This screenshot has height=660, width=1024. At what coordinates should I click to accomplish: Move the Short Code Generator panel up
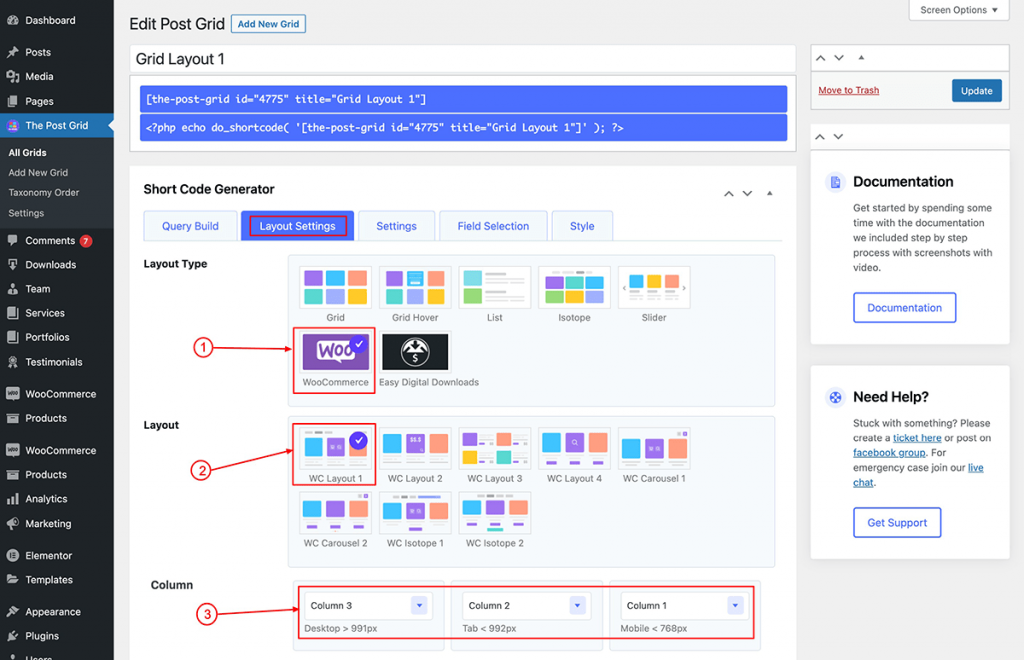[x=729, y=193]
